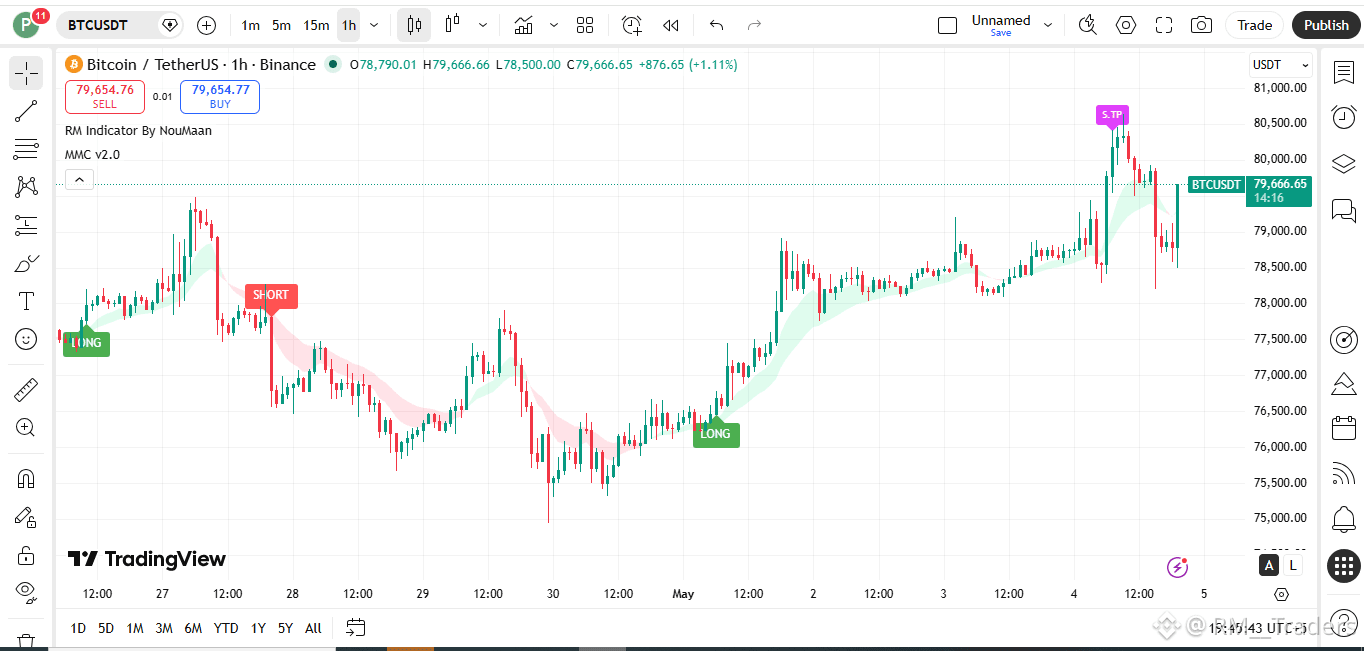Open the notifications bell panel
1364x651 pixels.
pos(1343,519)
